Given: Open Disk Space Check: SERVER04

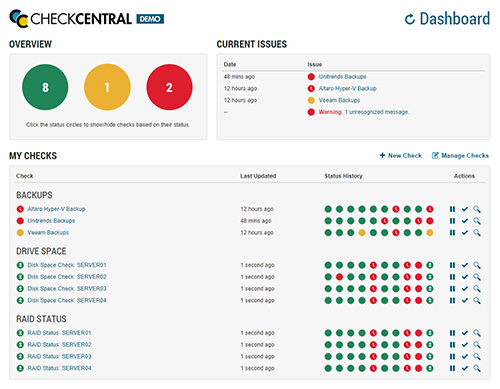Looking at the screenshot, I should (67, 300).
